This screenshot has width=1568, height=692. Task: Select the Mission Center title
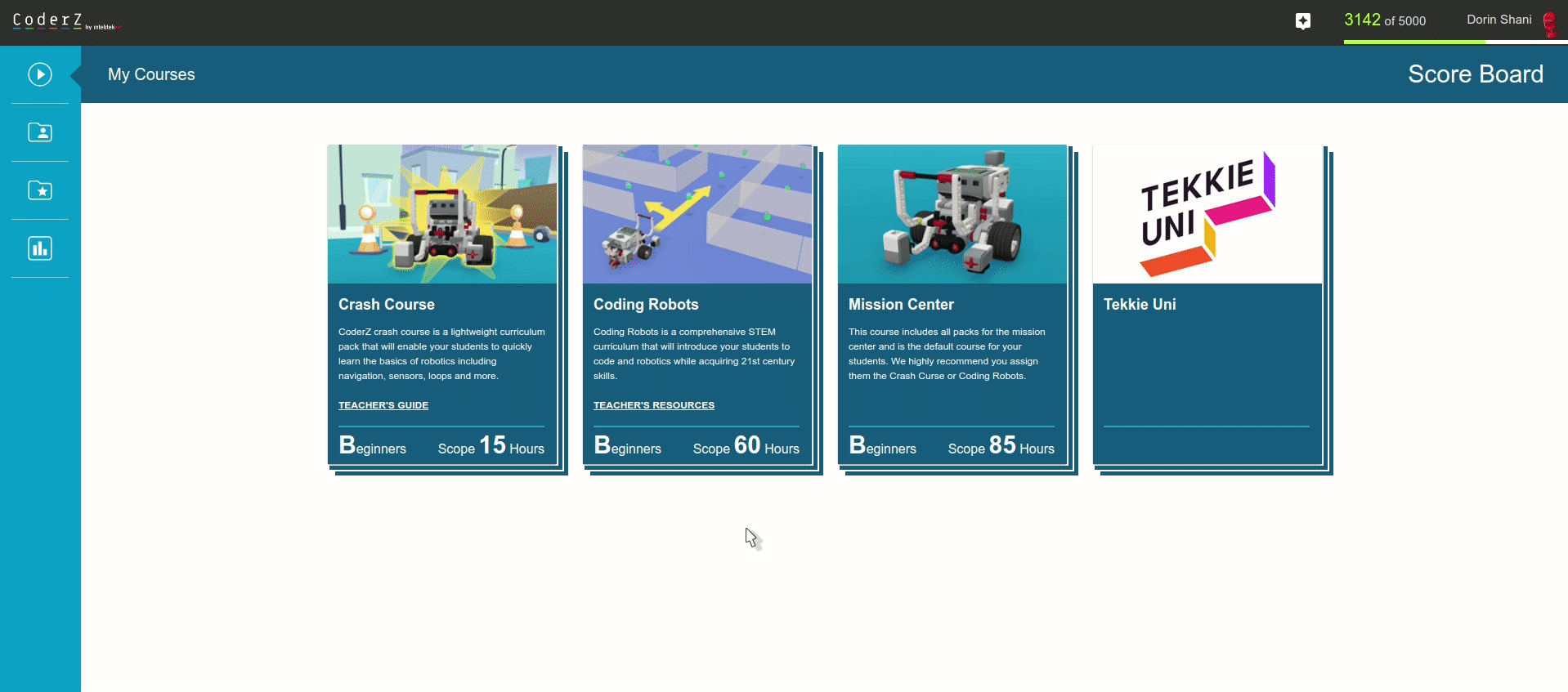901,304
